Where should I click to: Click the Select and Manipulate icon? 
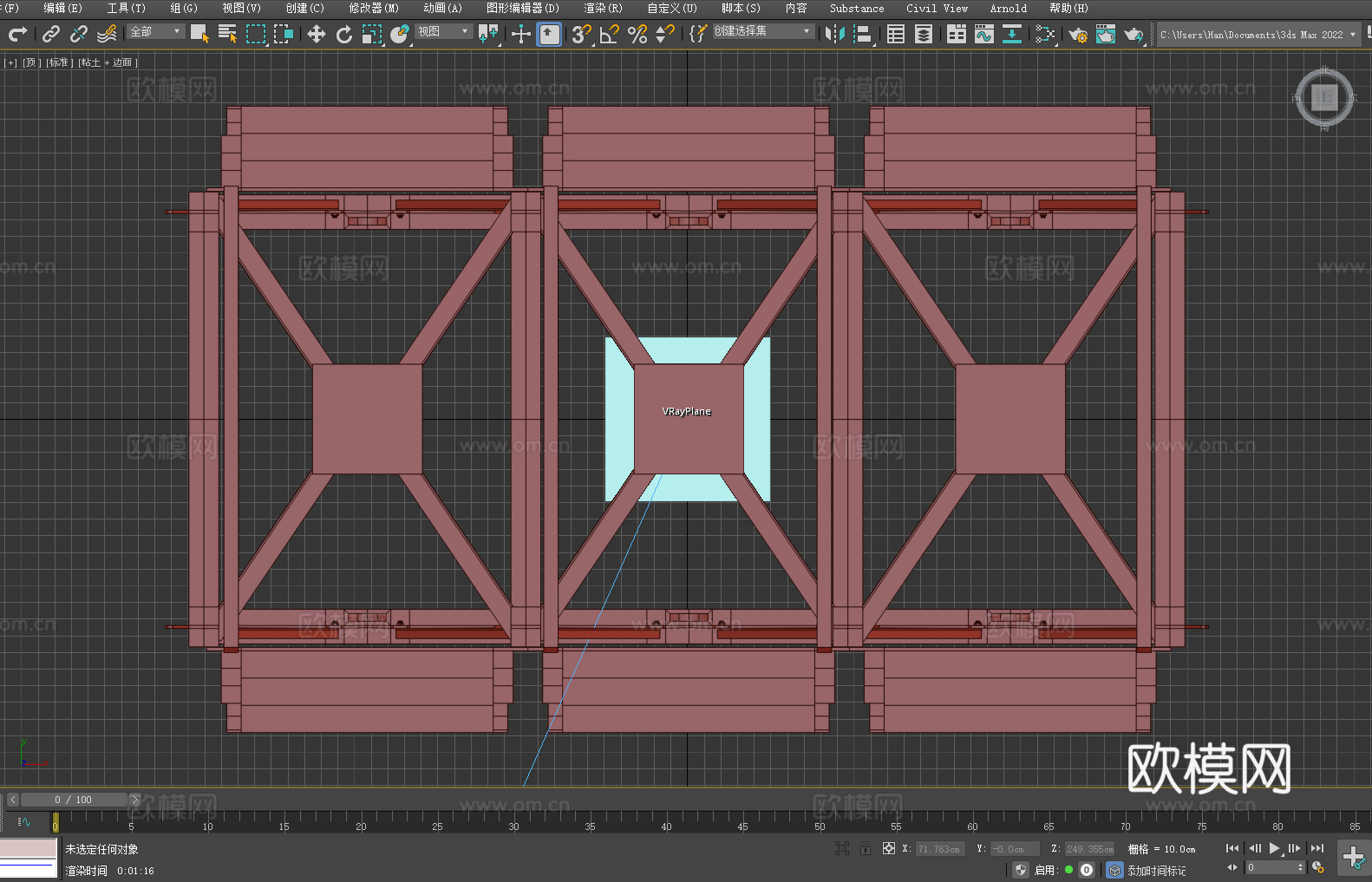pyautogui.click(x=521, y=34)
